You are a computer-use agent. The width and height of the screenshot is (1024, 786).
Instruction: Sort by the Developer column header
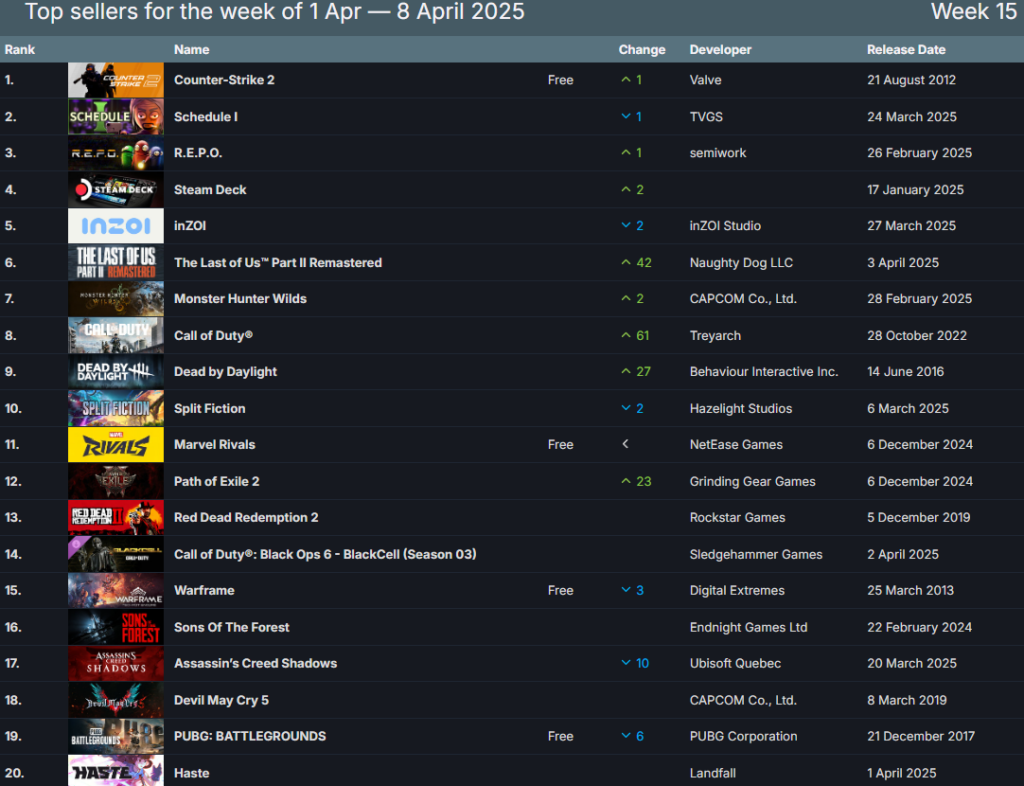[x=720, y=50]
